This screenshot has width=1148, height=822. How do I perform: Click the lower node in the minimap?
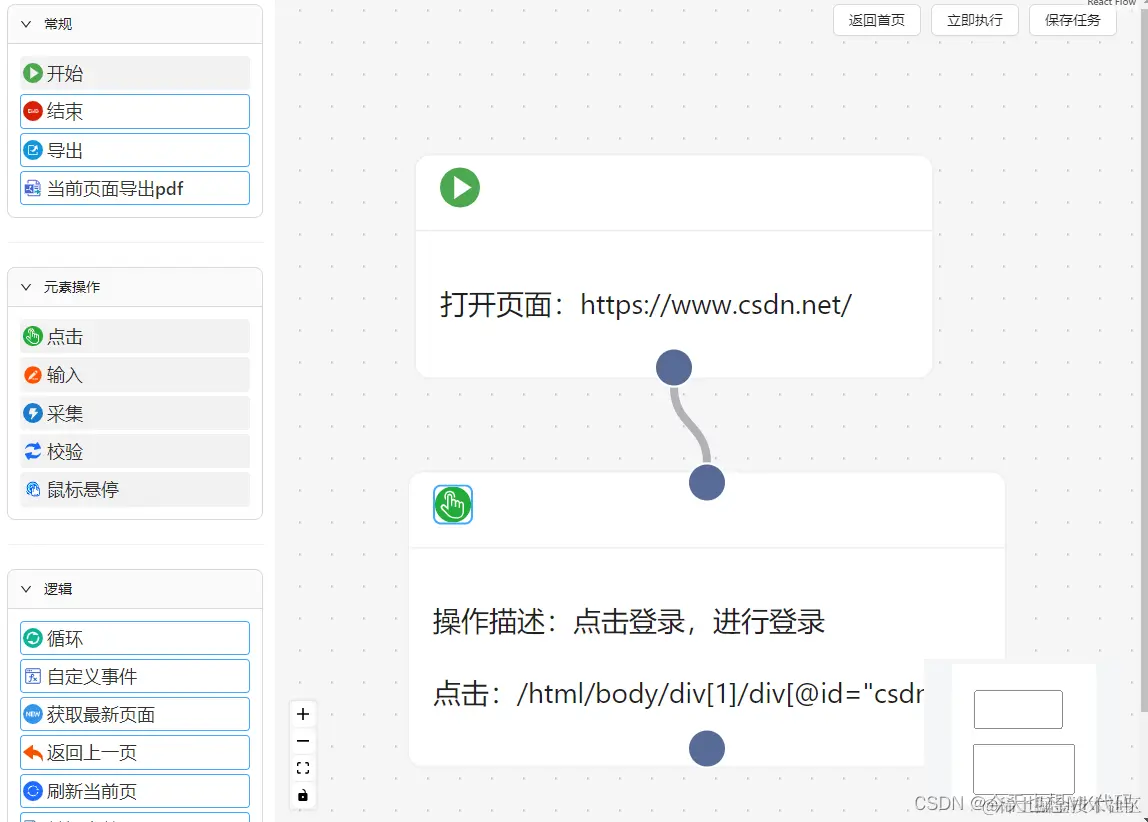pyautogui.click(x=1024, y=769)
